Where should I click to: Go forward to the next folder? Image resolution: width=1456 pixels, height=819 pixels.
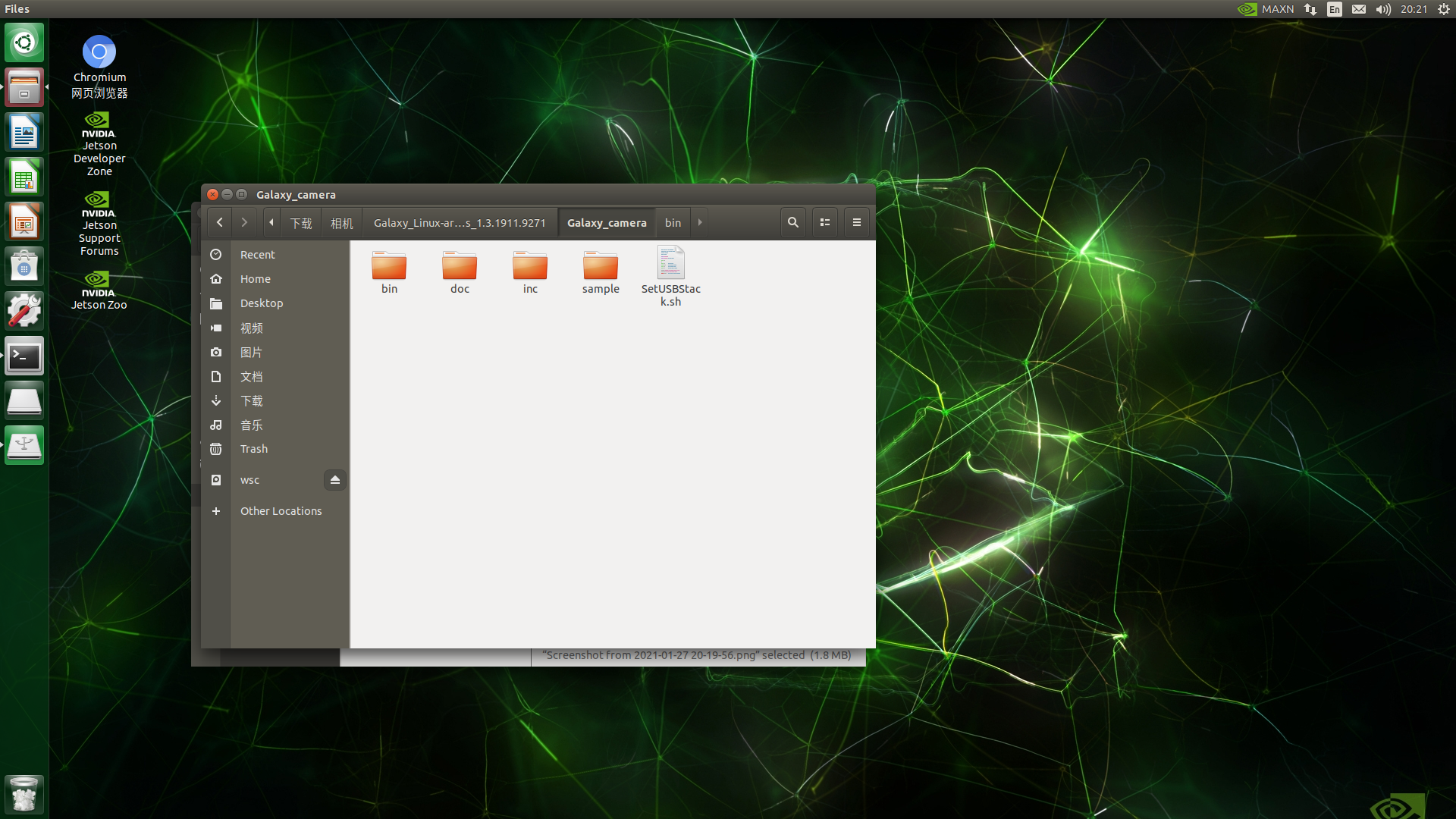pos(244,222)
